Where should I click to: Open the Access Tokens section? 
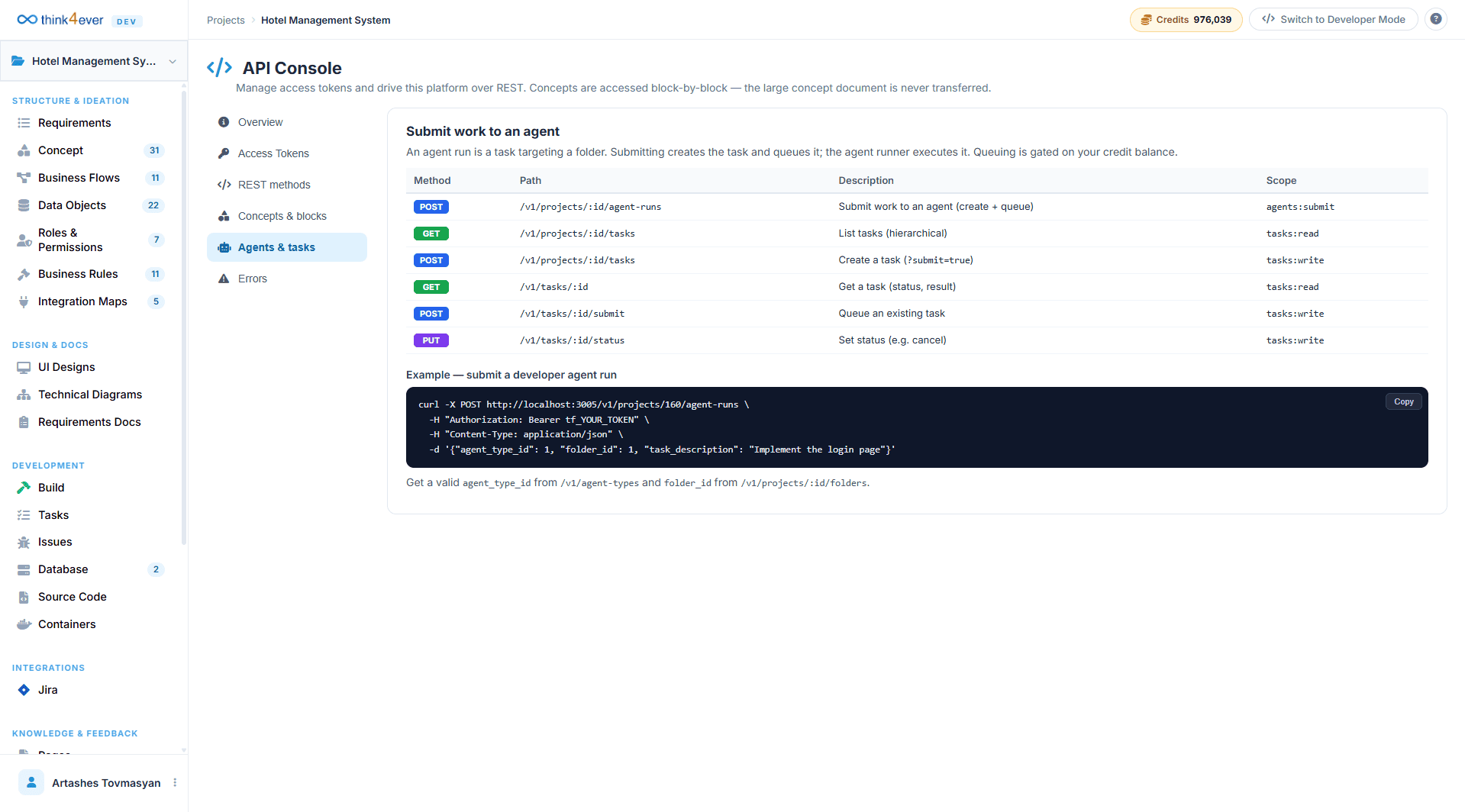287,153
